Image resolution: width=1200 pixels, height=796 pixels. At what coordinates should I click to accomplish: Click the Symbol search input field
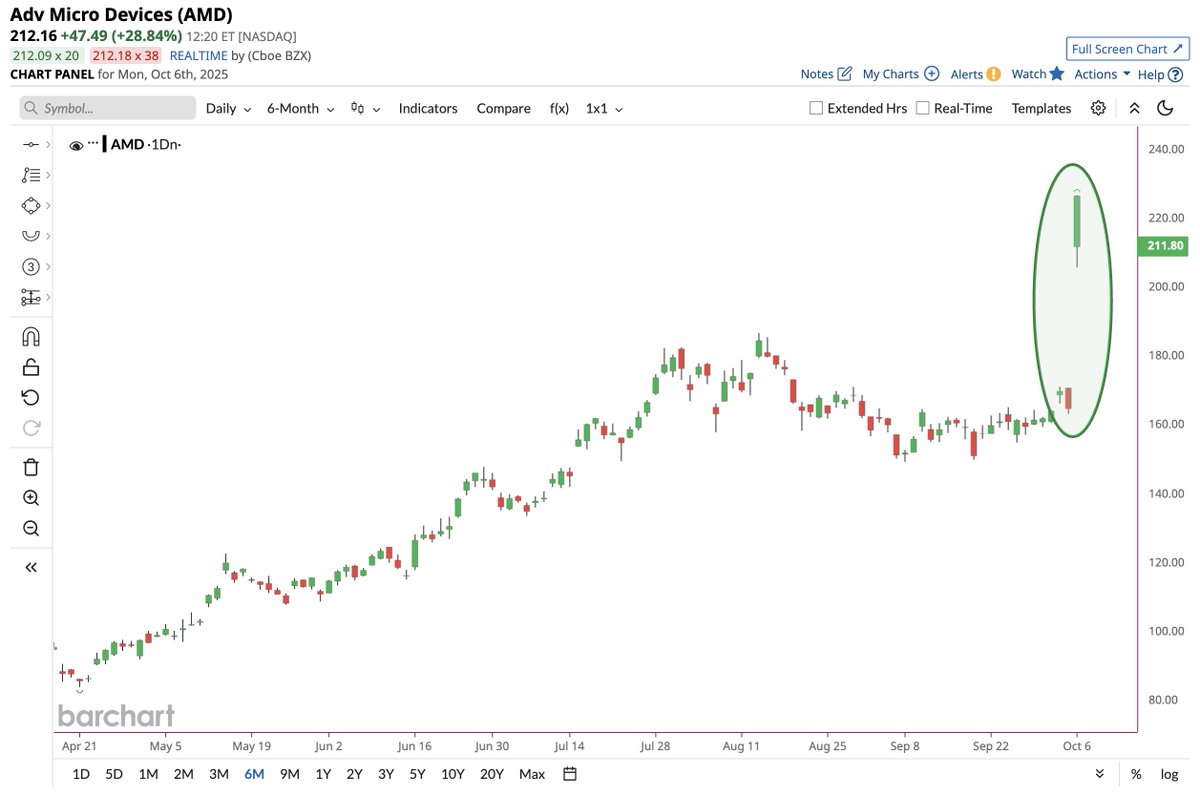(x=108, y=108)
